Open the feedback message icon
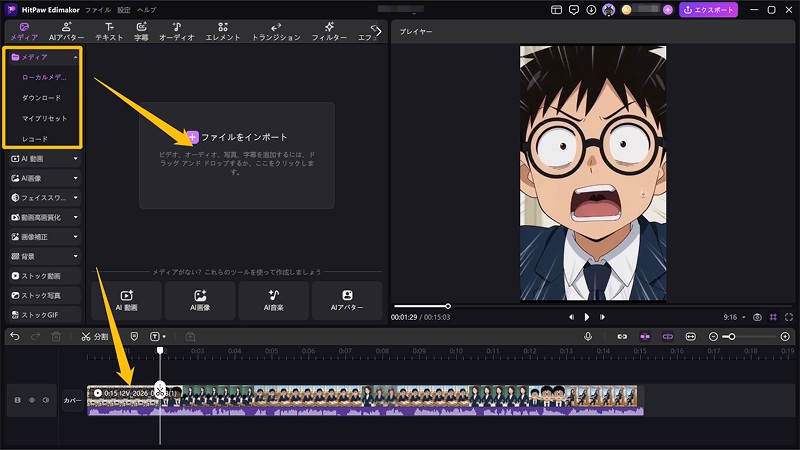This screenshot has width=800, height=450. 574,10
